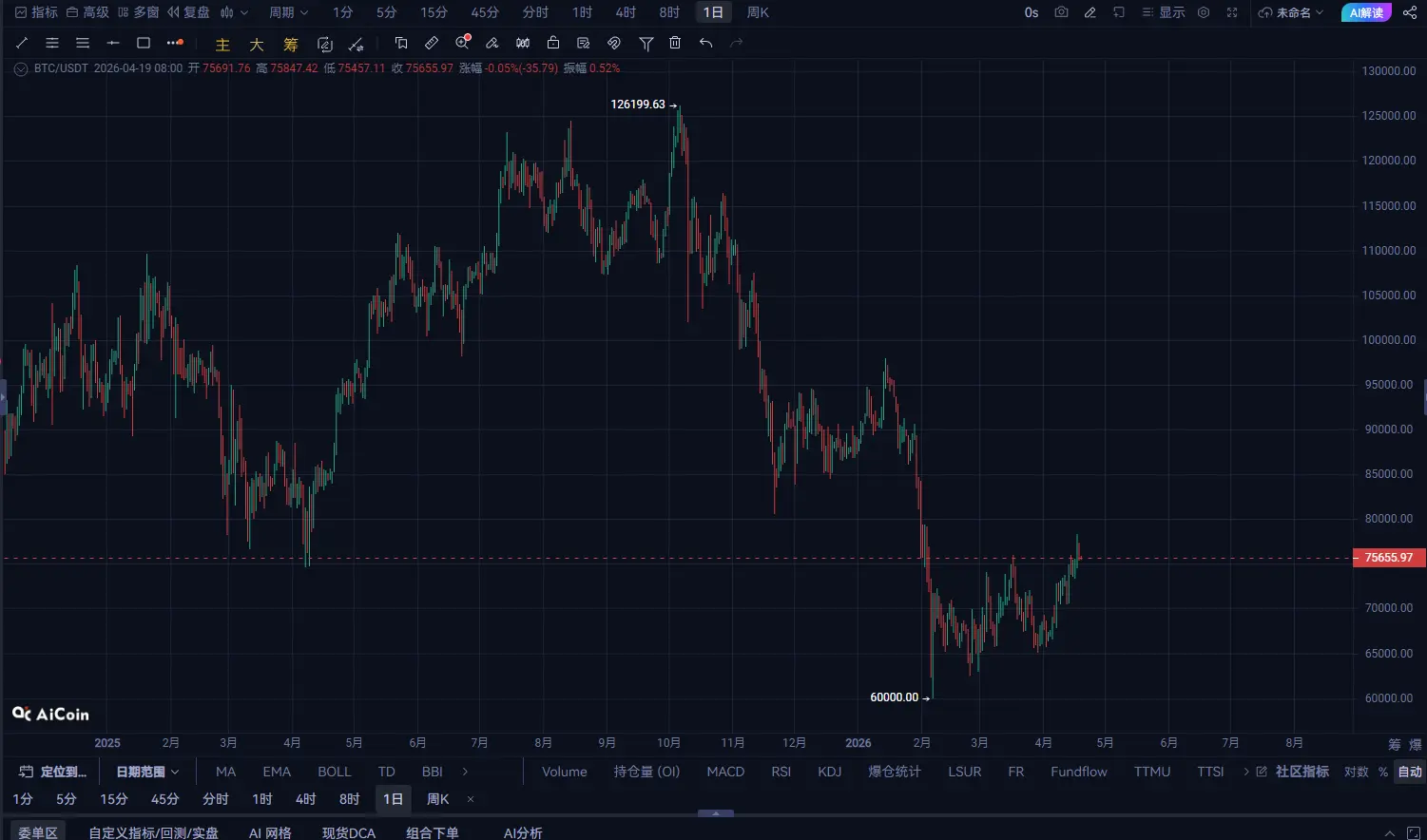
Task: Open the 显示 display options
Action: pos(1164,12)
